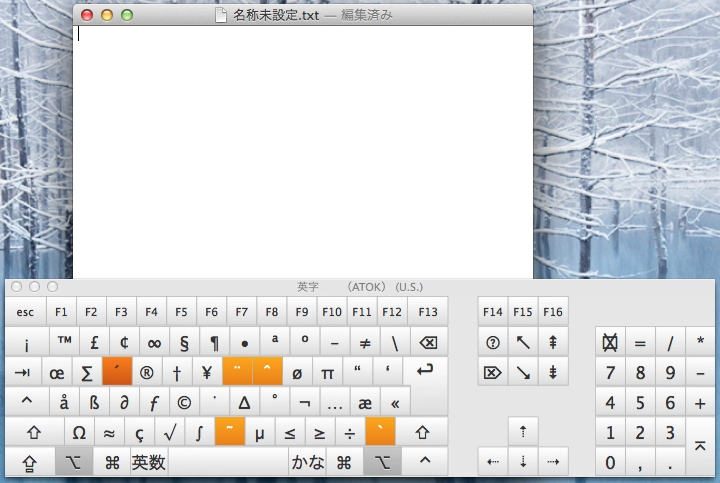
Task: Click the F15 key
Action: pos(523,312)
